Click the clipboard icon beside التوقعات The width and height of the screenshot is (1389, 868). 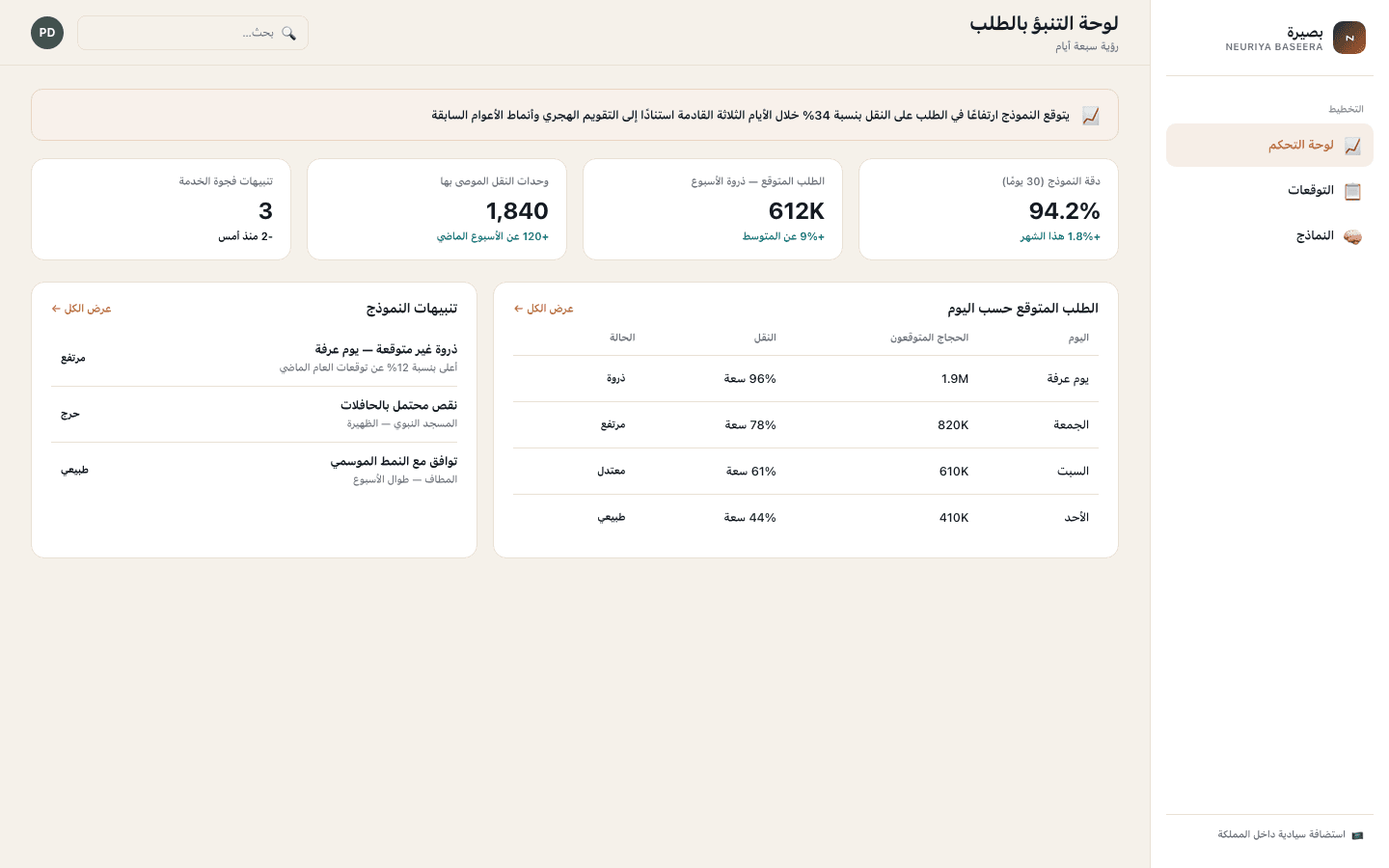pos(1352,191)
